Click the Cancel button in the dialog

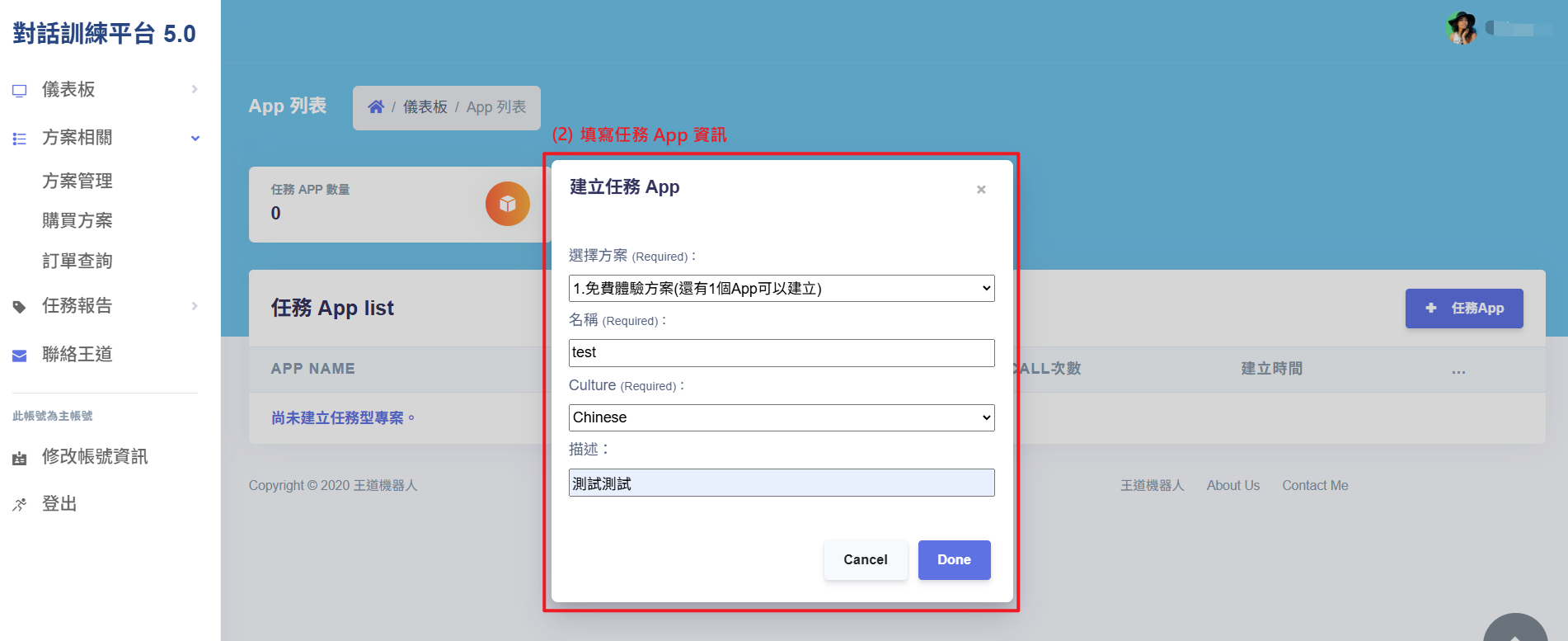pos(866,560)
